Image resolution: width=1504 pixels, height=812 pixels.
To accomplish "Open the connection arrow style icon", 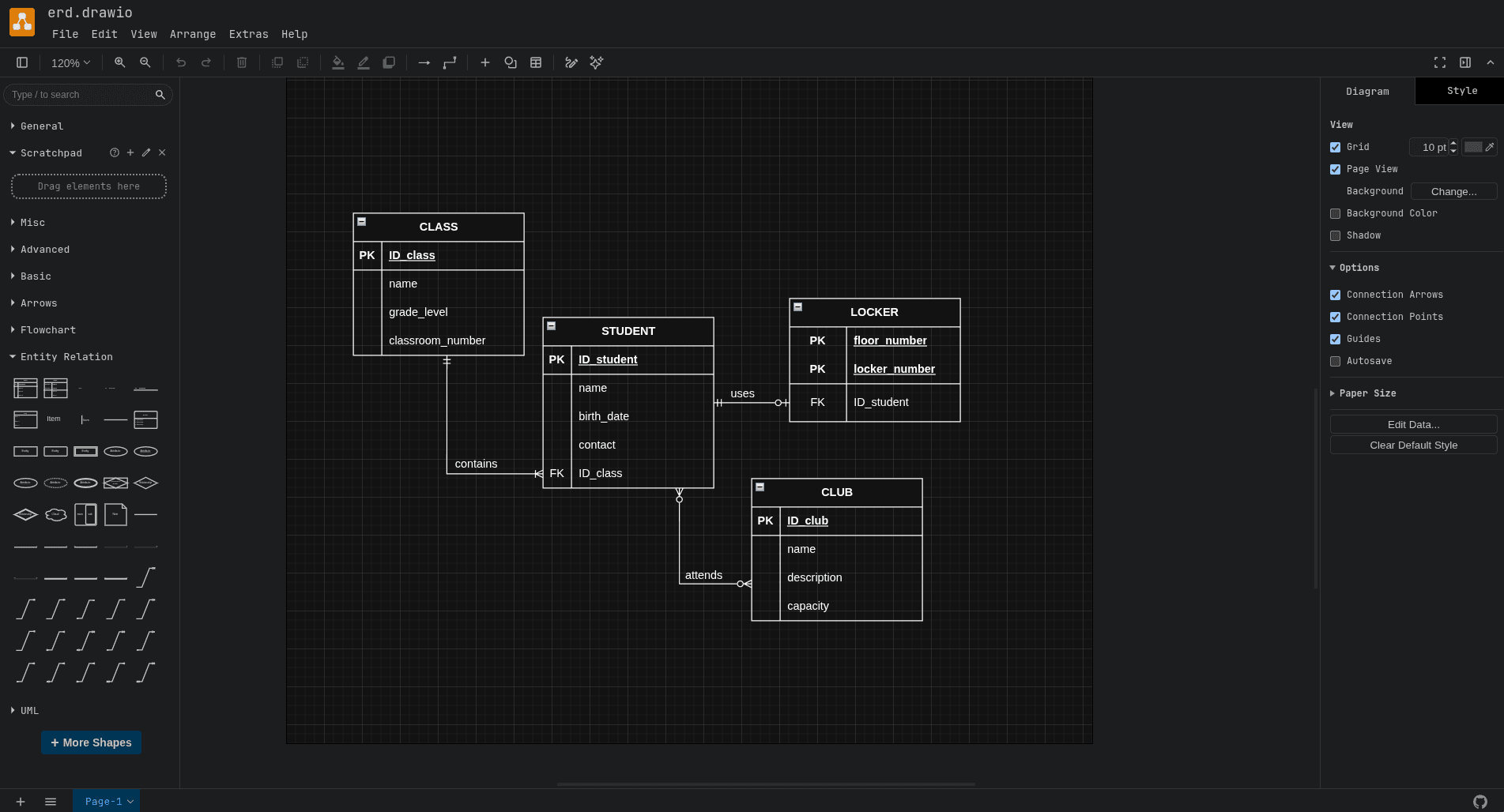I will [424, 62].
